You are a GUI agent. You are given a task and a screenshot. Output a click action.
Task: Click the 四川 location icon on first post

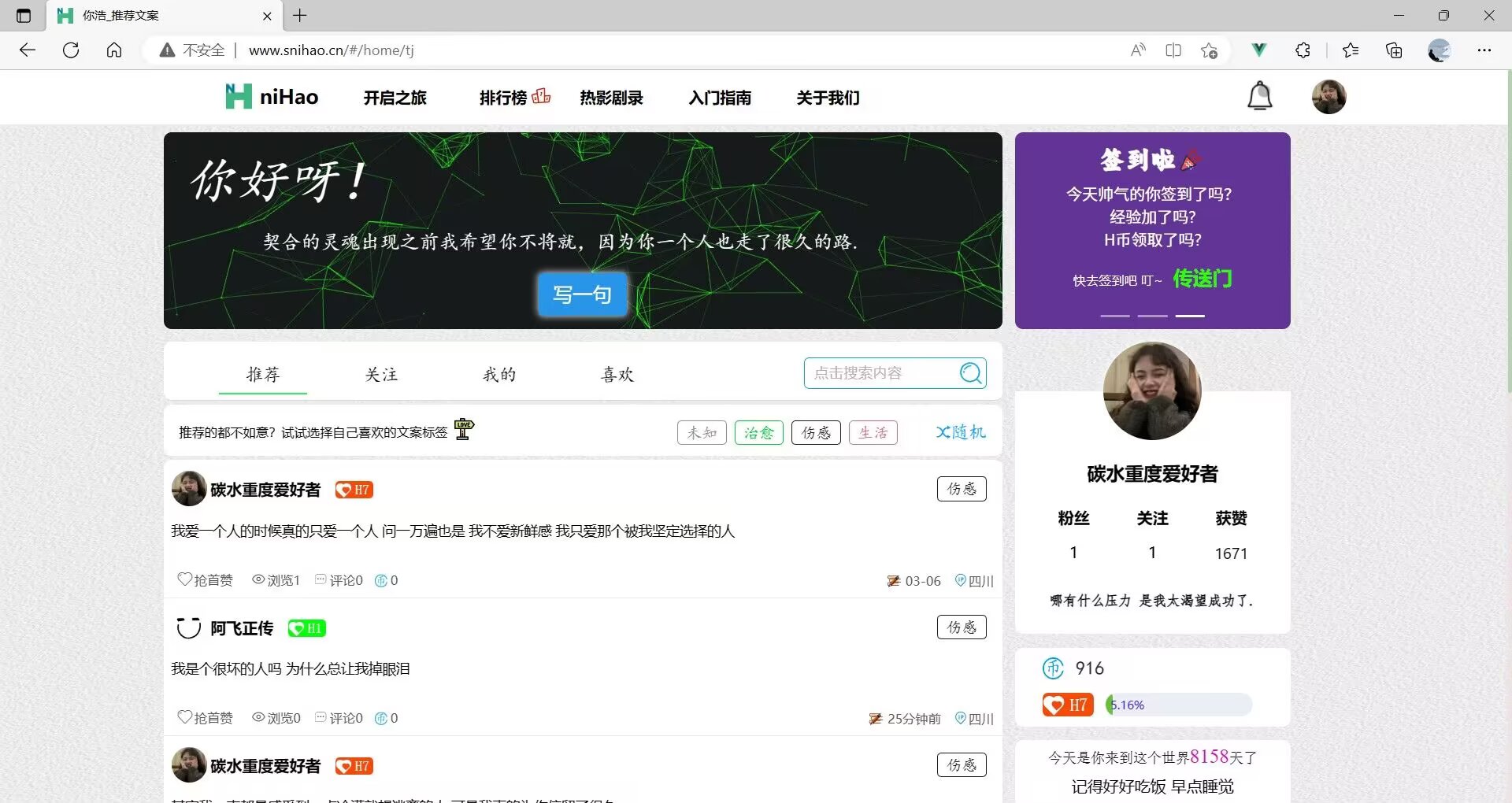960,580
